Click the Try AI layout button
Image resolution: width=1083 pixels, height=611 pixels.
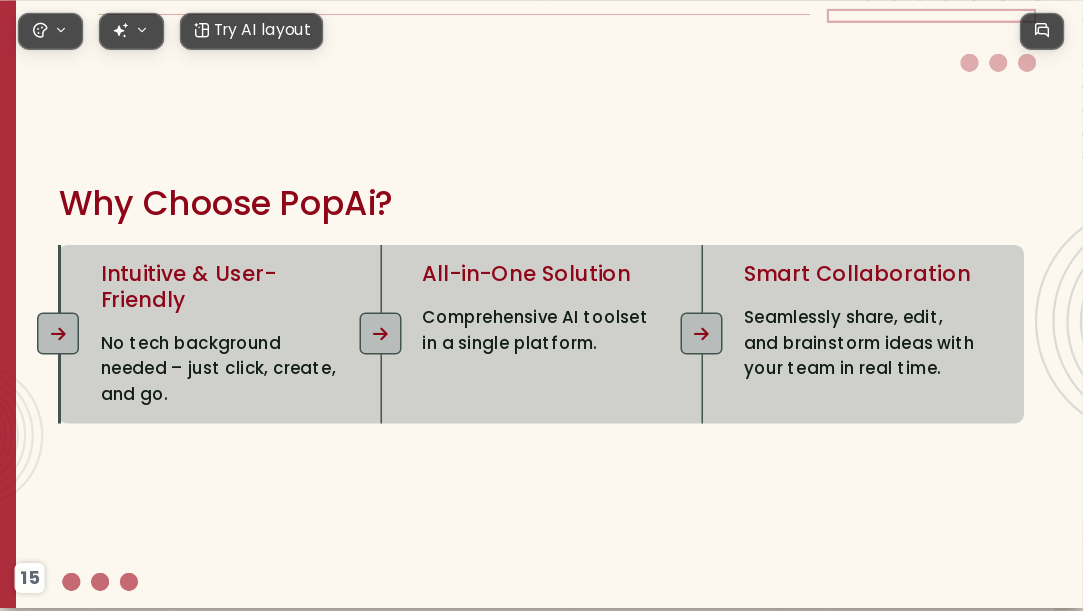click(x=251, y=31)
